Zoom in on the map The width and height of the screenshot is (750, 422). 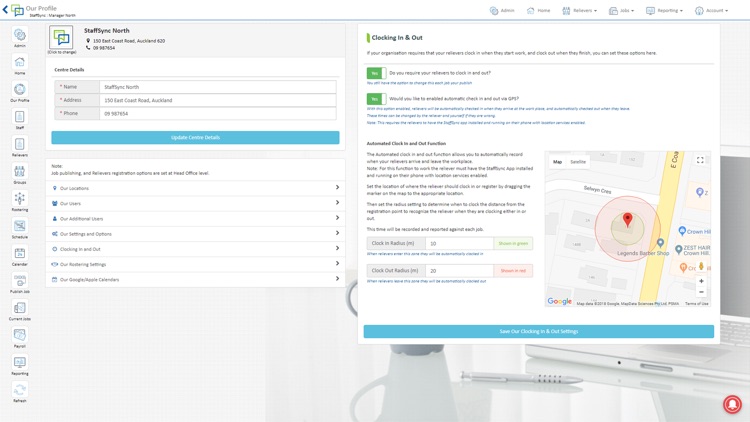click(x=701, y=281)
